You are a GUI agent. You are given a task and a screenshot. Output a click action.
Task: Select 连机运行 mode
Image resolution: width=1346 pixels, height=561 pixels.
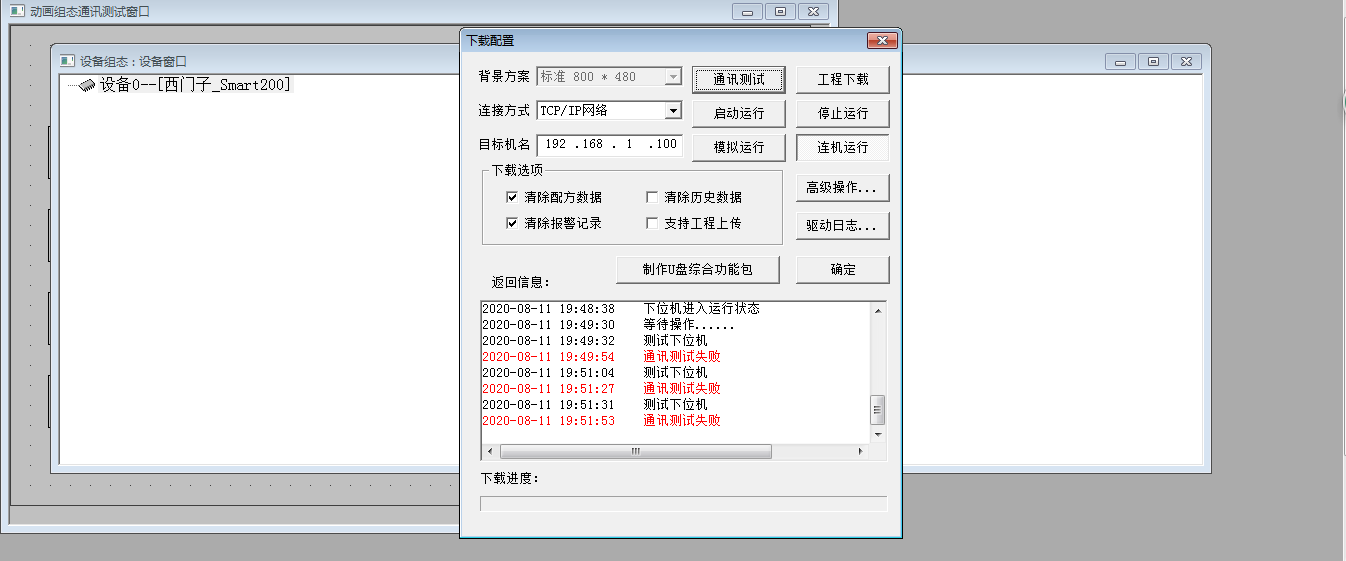pyautogui.click(x=842, y=147)
